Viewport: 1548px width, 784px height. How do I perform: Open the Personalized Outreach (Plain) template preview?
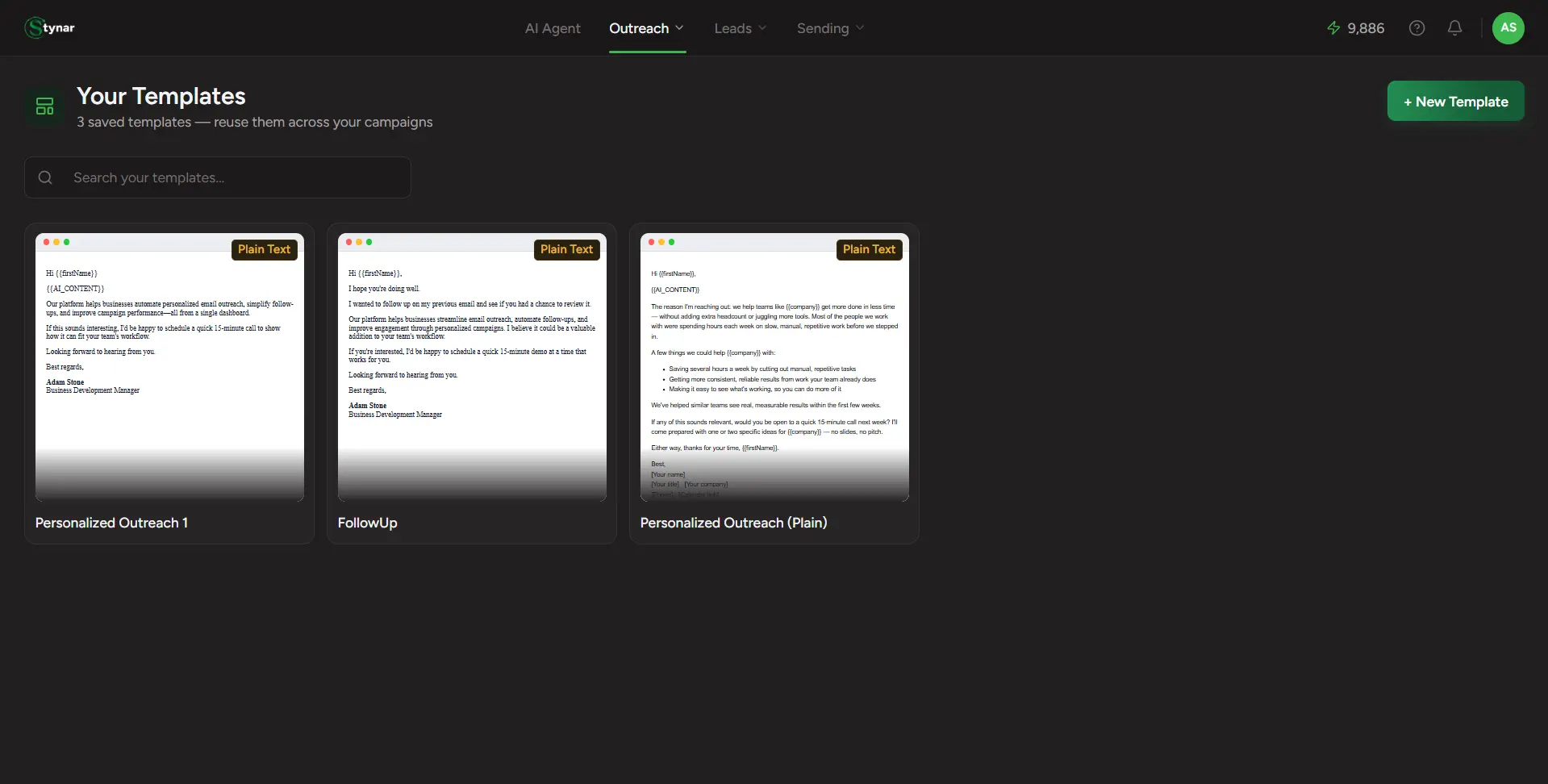(x=774, y=367)
